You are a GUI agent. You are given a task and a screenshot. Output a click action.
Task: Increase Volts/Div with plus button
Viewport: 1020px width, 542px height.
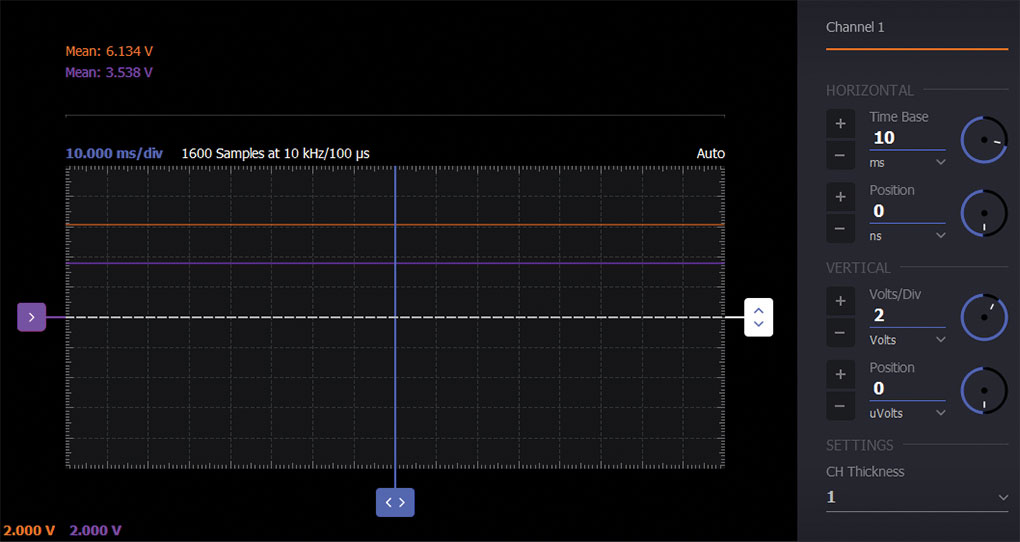click(840, 301)
